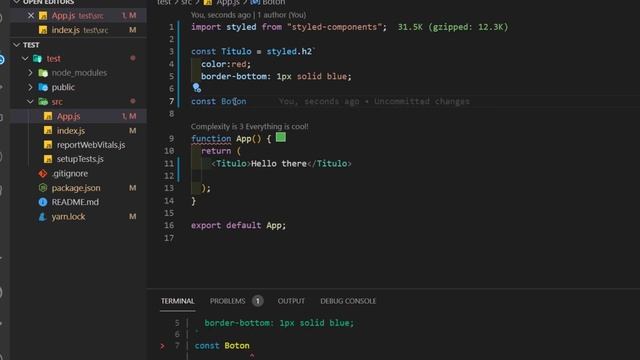
Task: Click the lightbulb quick-fix icon on line 6
Action: (x=196, y=87)
